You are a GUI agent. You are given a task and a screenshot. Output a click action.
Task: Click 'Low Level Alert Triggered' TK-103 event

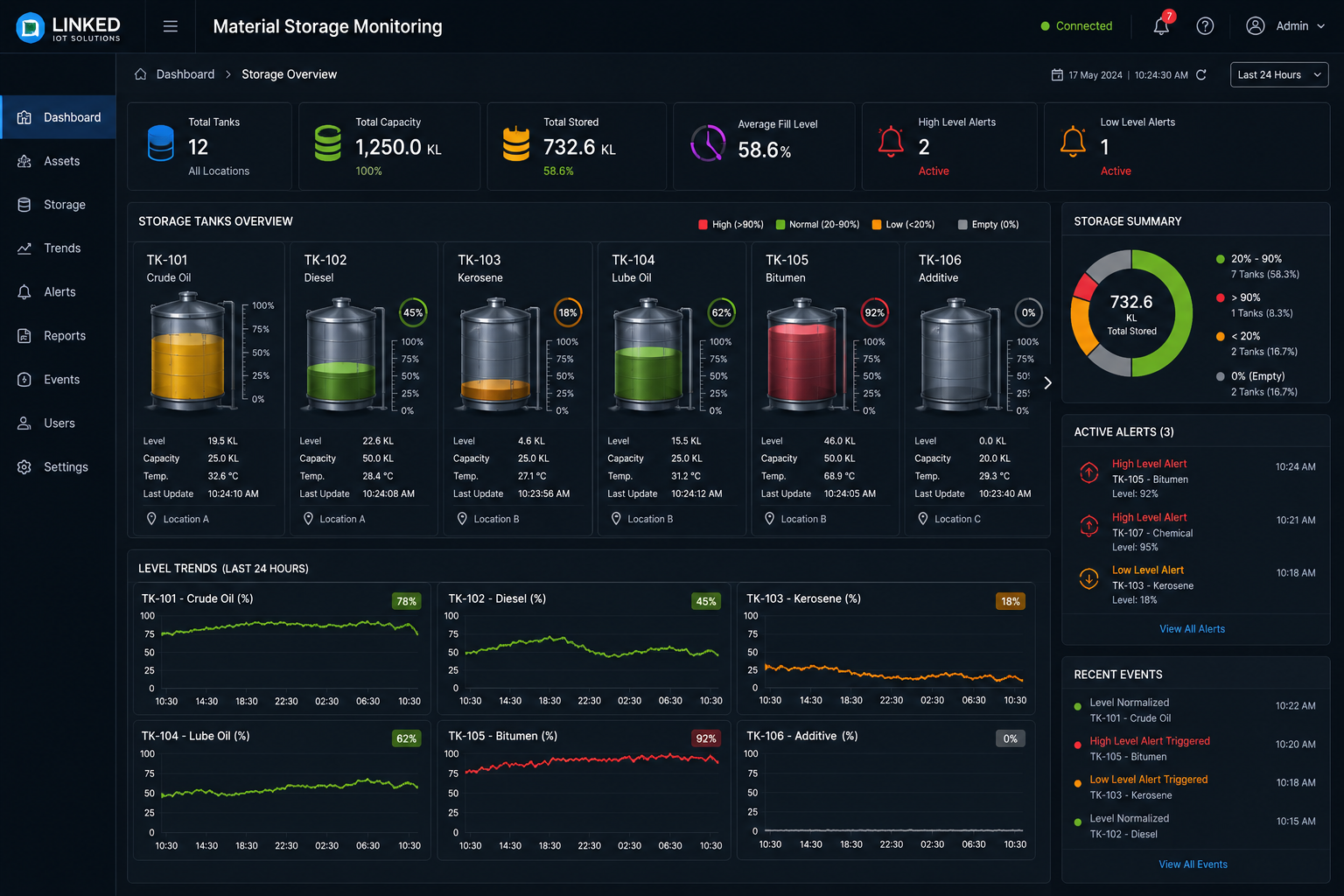[1195, 787]
